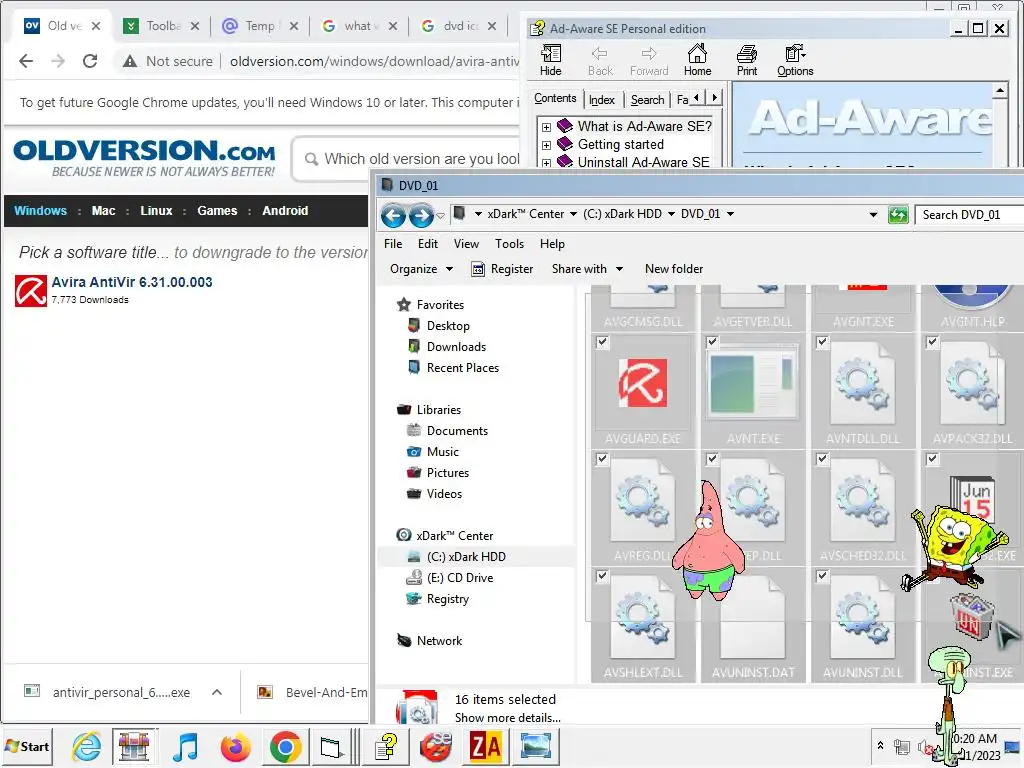Open the help question mark taskbar item
The height and width of the screenshot is (768, 1024).
(386, 746)
